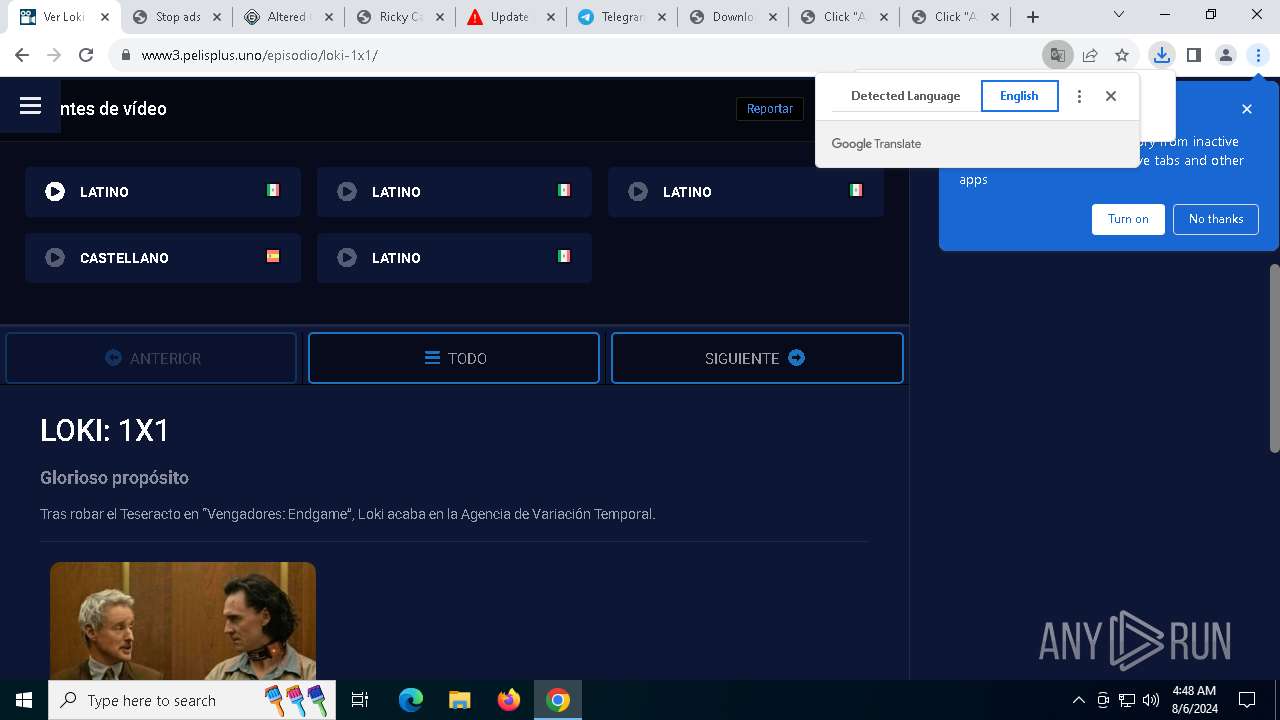Image resolution: width=1280 pixels, height=720 pixels.
Task: Open TODO episodes list
Action: pyautogui.click(x=454, y=358)
